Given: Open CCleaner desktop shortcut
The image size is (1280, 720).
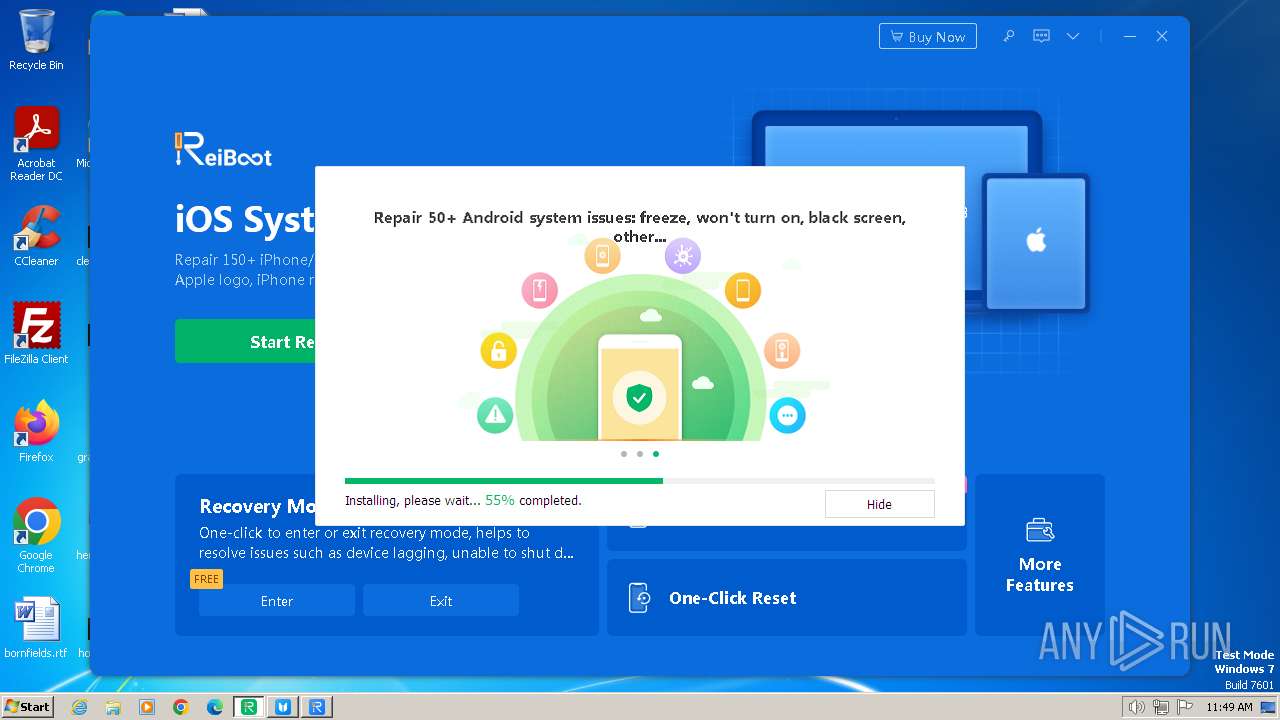Looking at the screenshot, I should 36,236.
